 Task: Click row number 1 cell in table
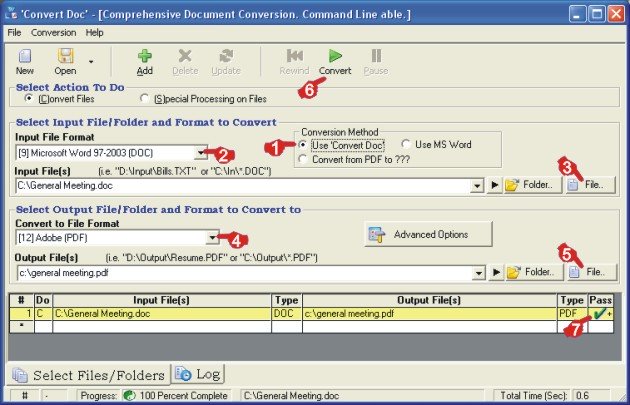tap(22, 314)
